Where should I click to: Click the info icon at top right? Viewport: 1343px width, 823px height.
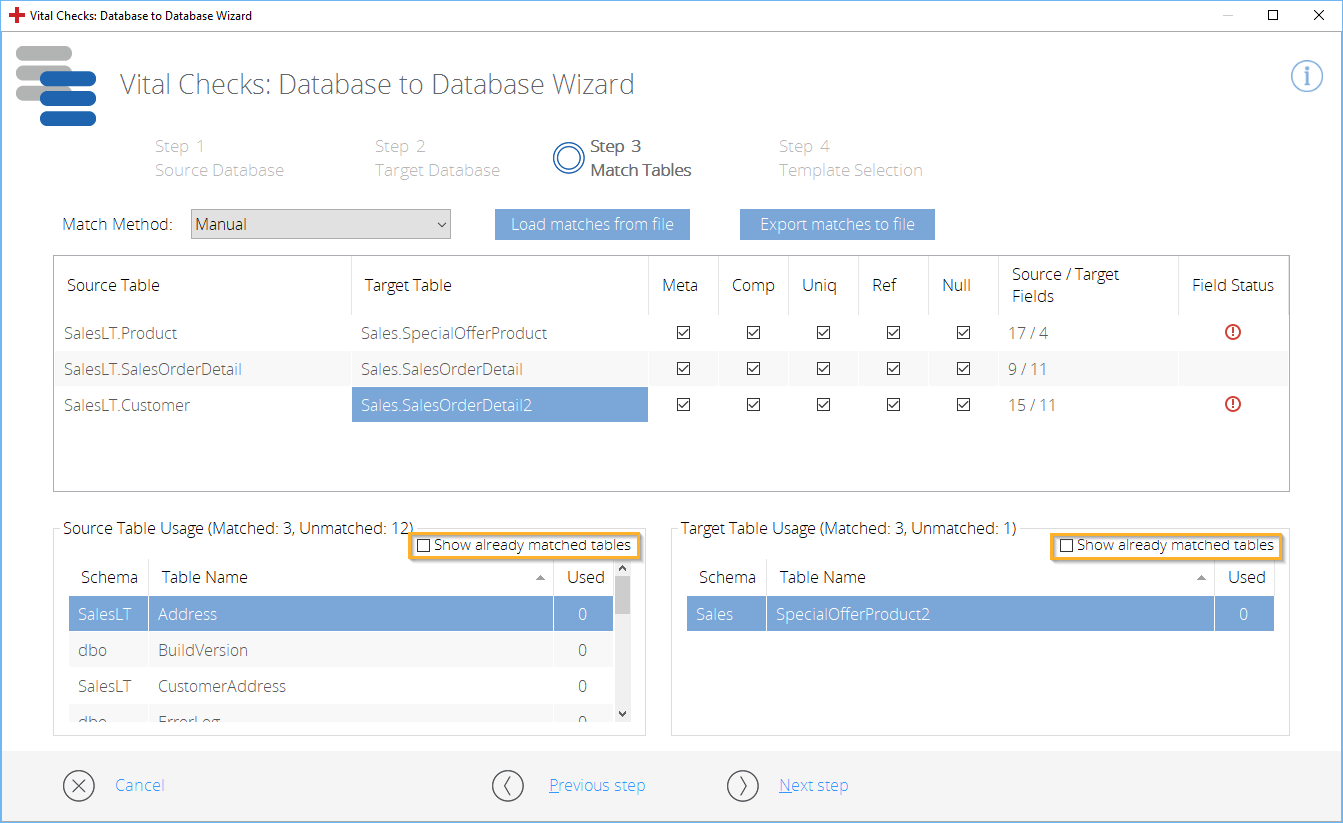(1306, 76)
